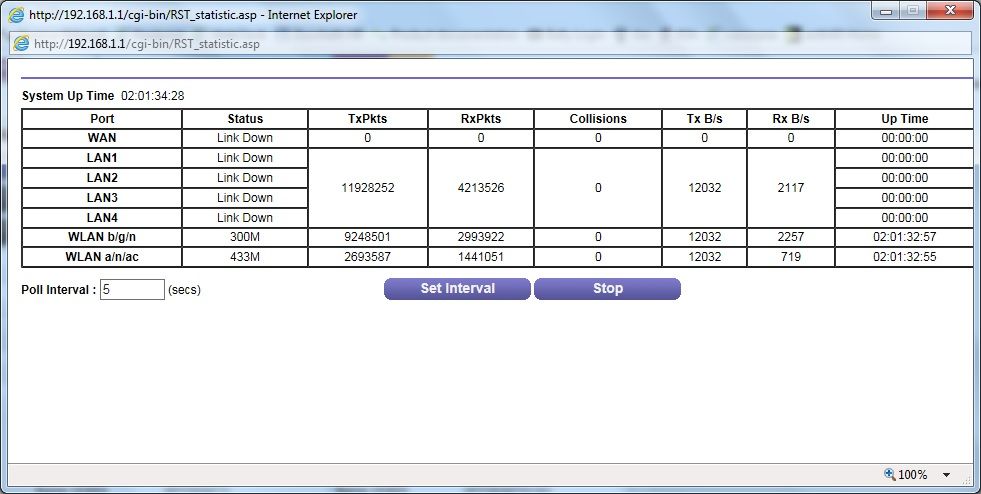Click the Status column header
Viewport: 981px width, 494px height.
pos(245,119)
